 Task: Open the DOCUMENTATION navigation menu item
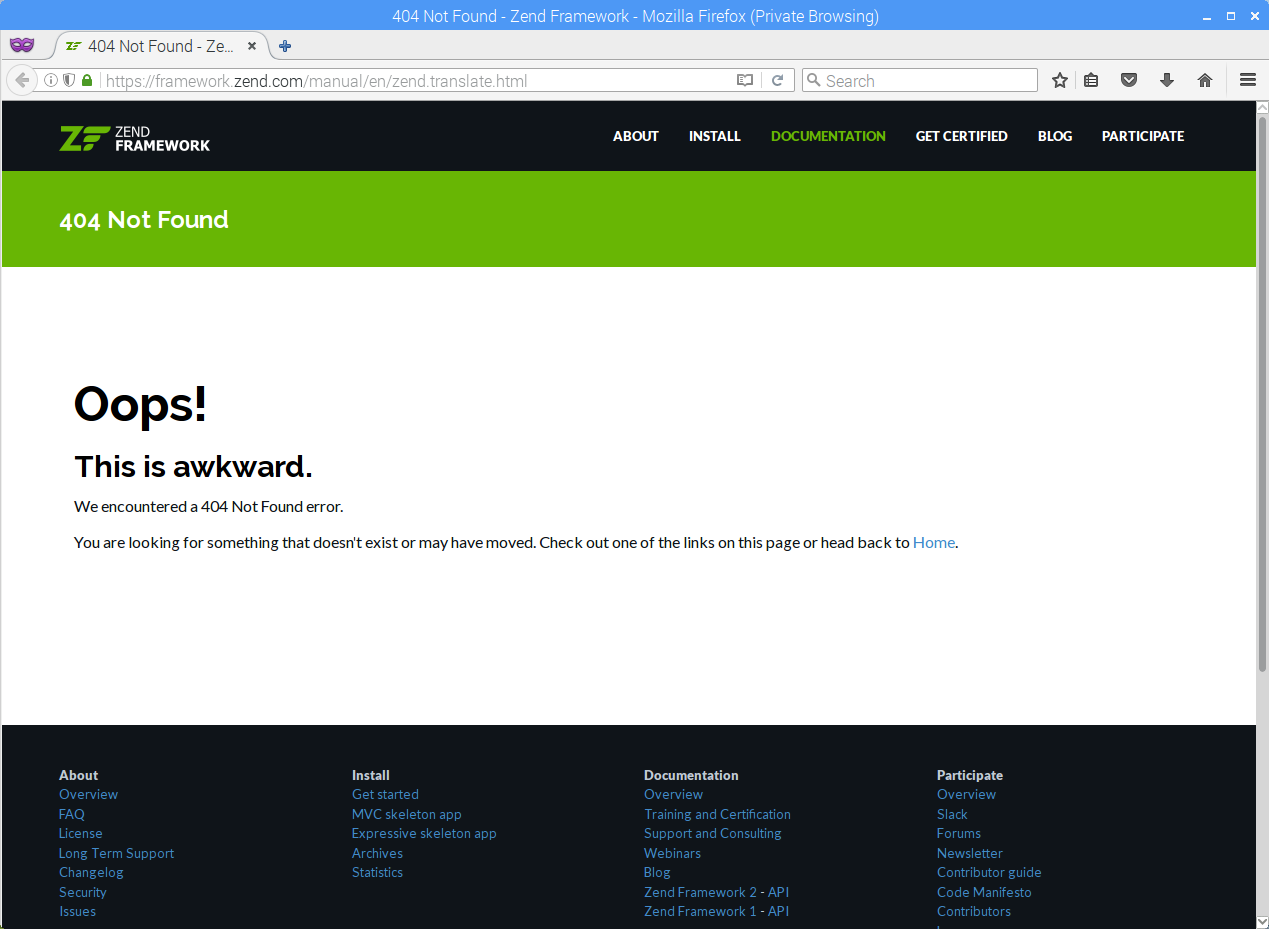click(x=828, y=136)
